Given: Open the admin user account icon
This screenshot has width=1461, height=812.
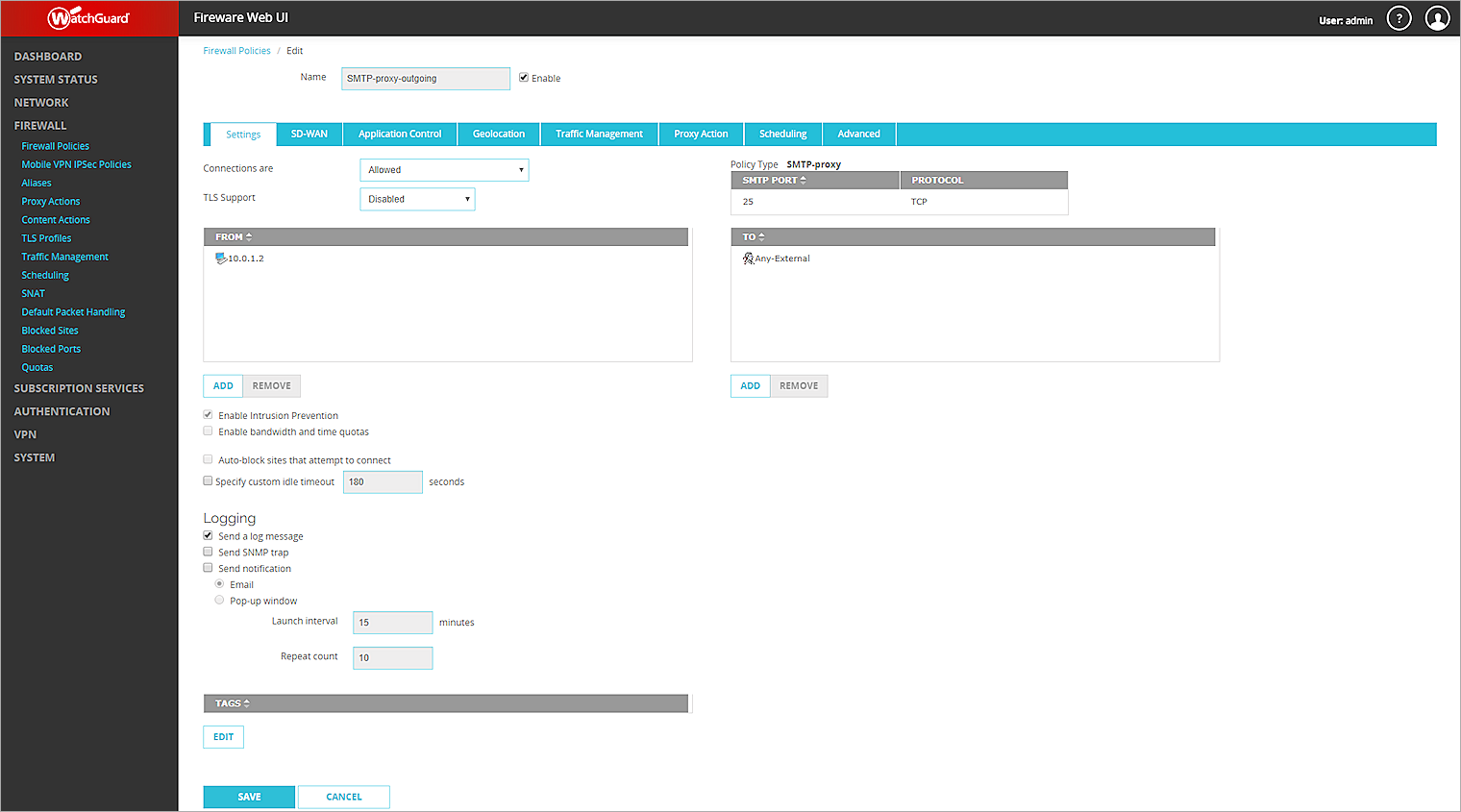Looking at the screenshot, I should point(1438,18).
